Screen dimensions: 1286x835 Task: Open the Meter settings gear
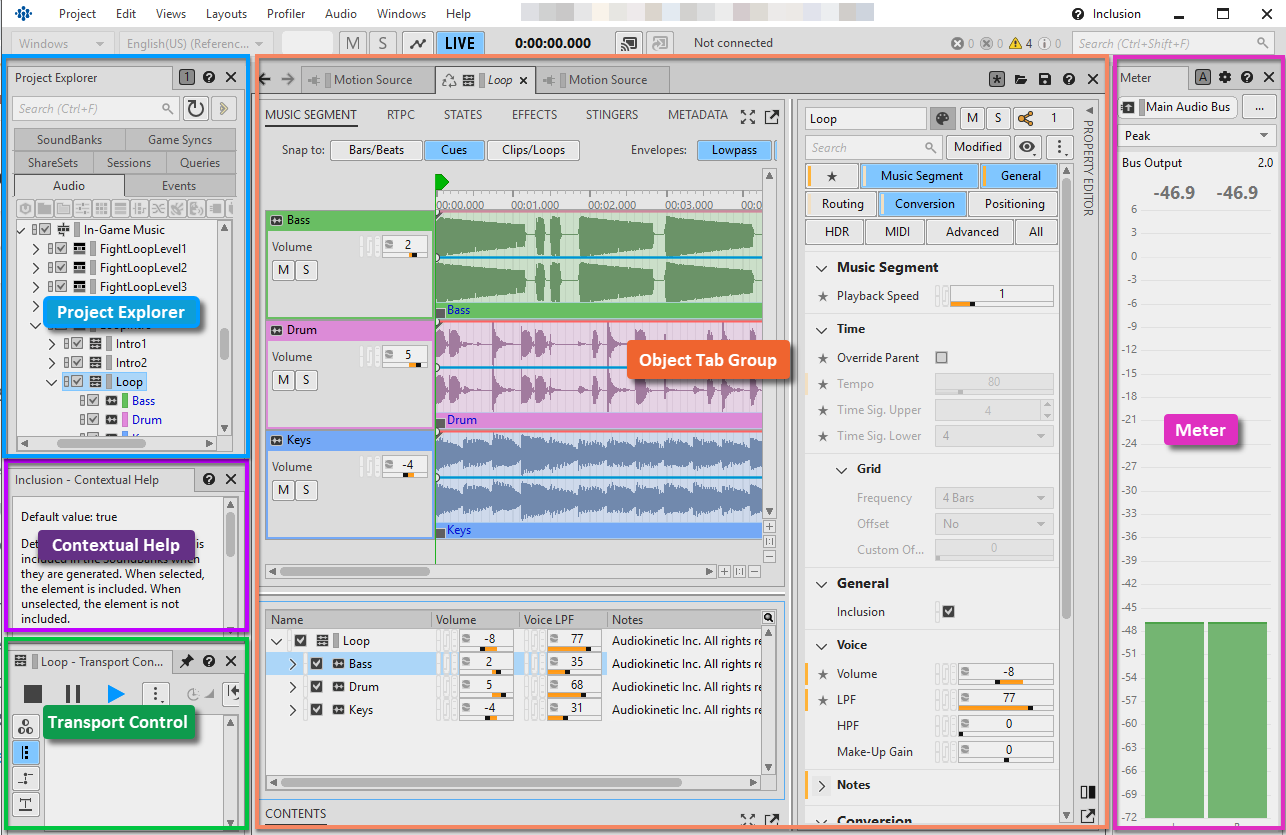tap(1224, 78)
